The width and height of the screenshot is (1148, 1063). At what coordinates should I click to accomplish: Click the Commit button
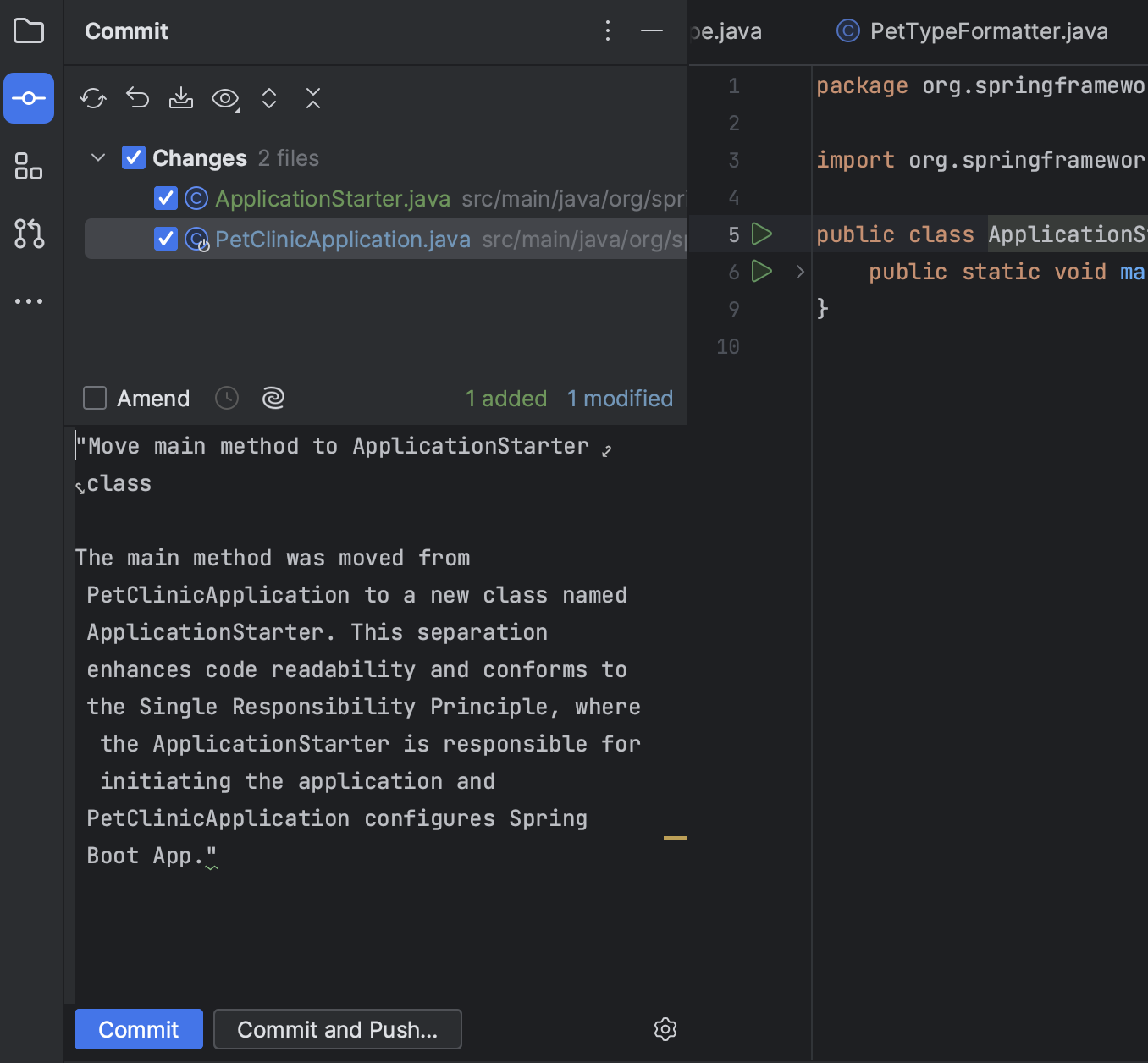(x=138, y=1029)
